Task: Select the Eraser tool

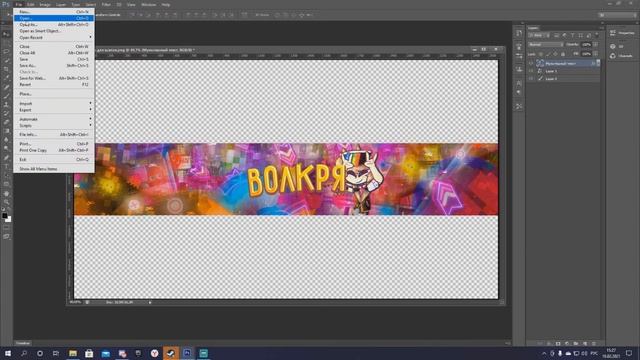Action: pos(6,122)
